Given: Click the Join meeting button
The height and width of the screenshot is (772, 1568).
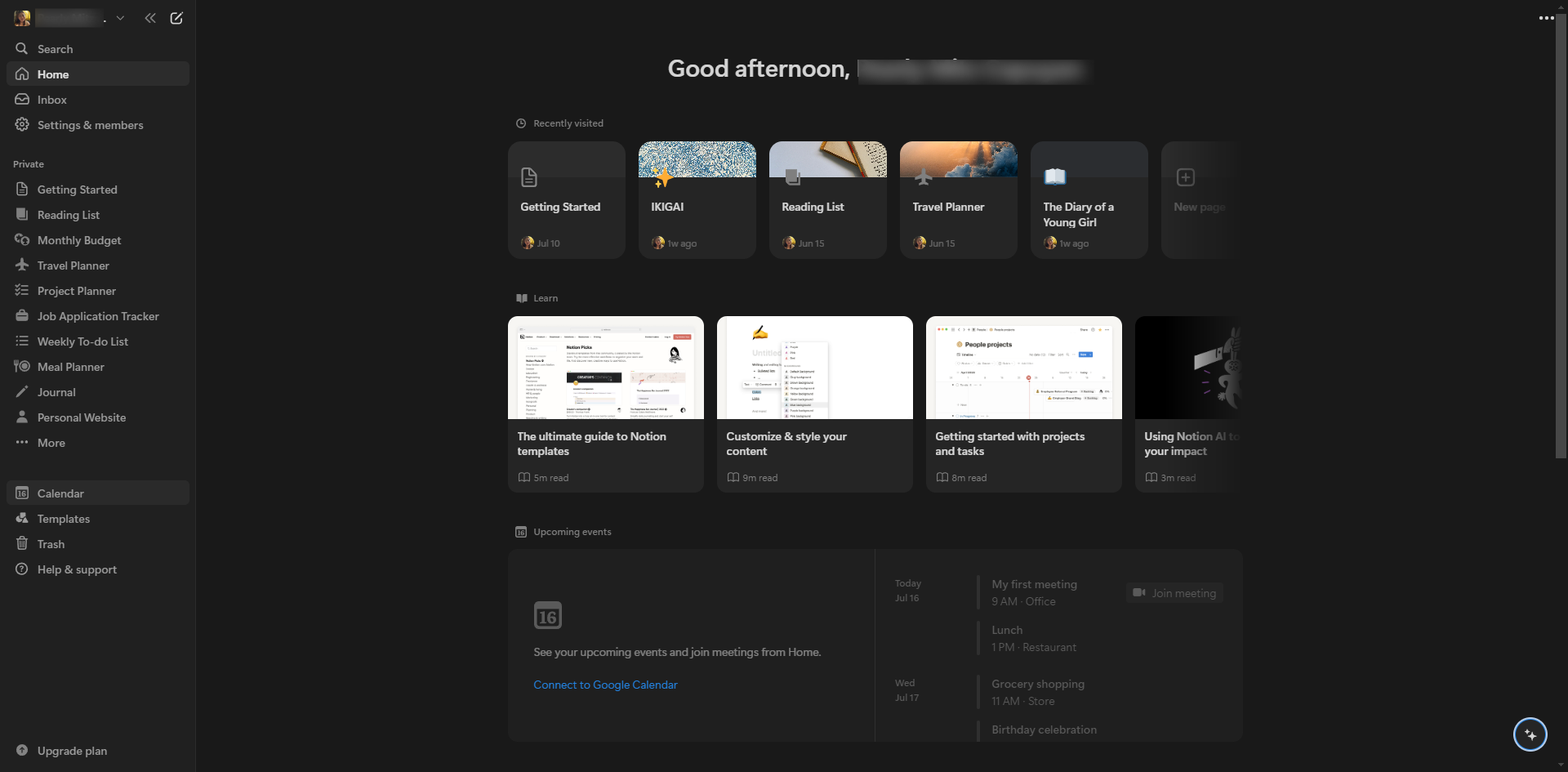Looking at the screenshot, I should point(1174,593).
